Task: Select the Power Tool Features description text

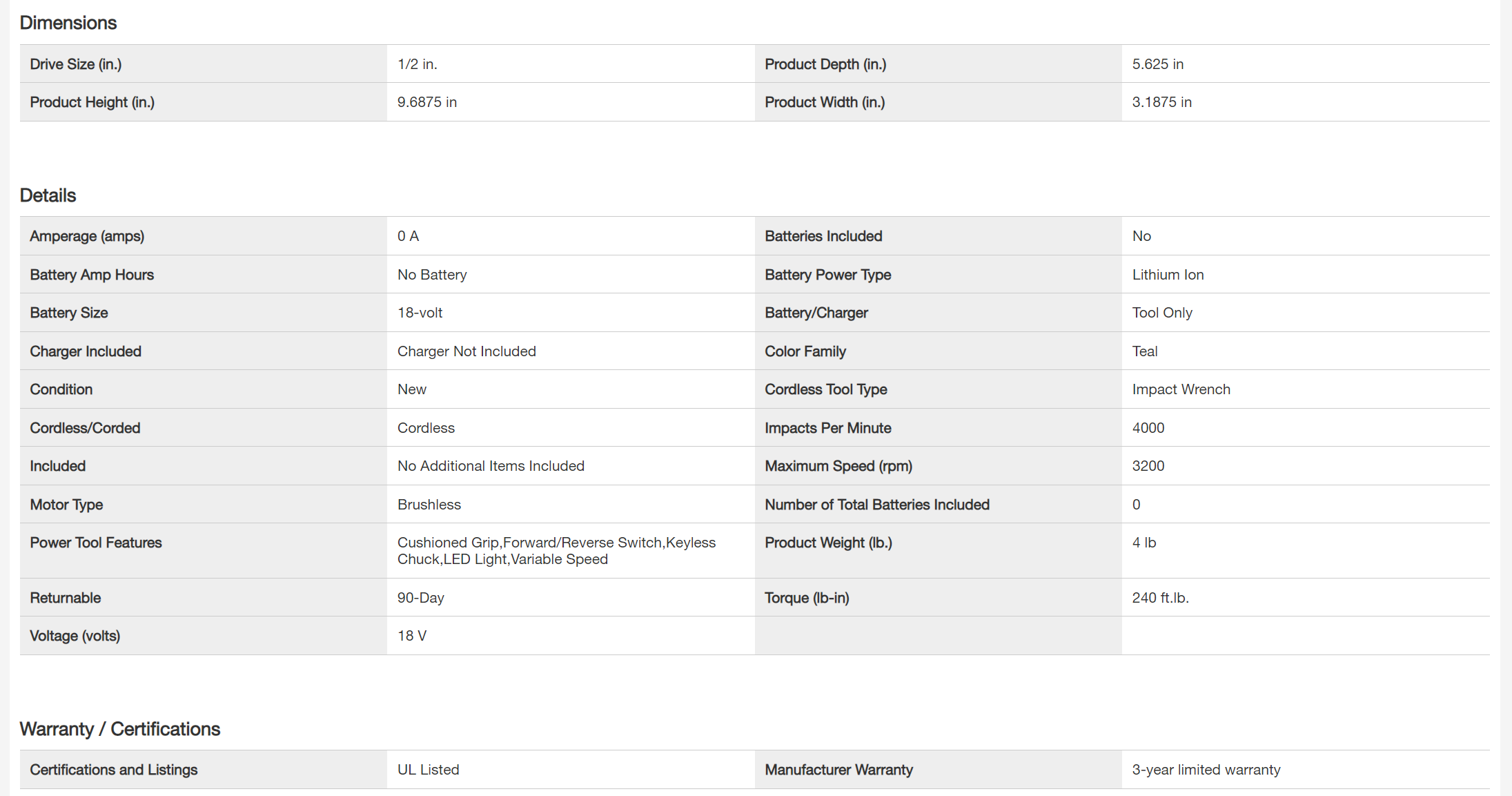Action: 556,551
